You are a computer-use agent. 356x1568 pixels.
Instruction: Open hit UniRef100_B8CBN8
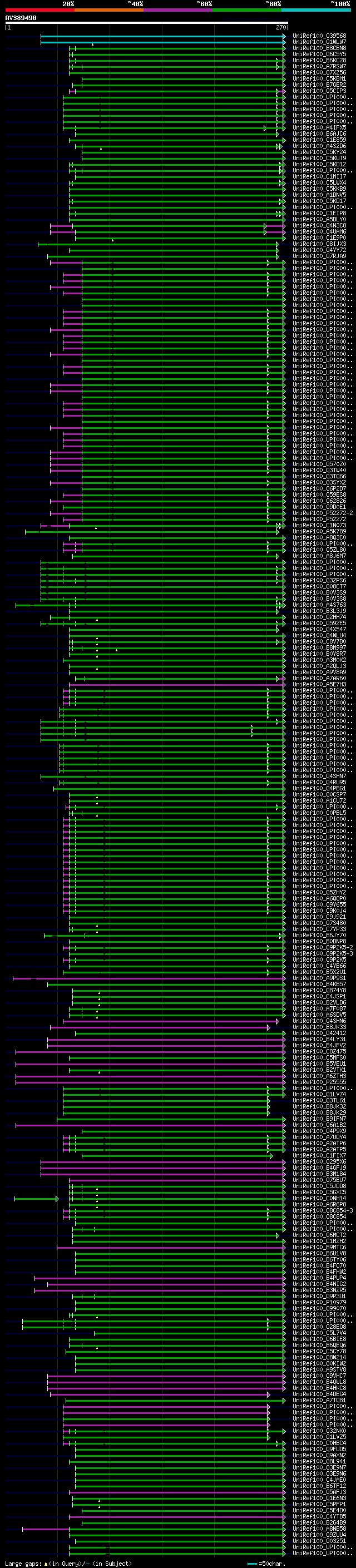coord(319,48)
